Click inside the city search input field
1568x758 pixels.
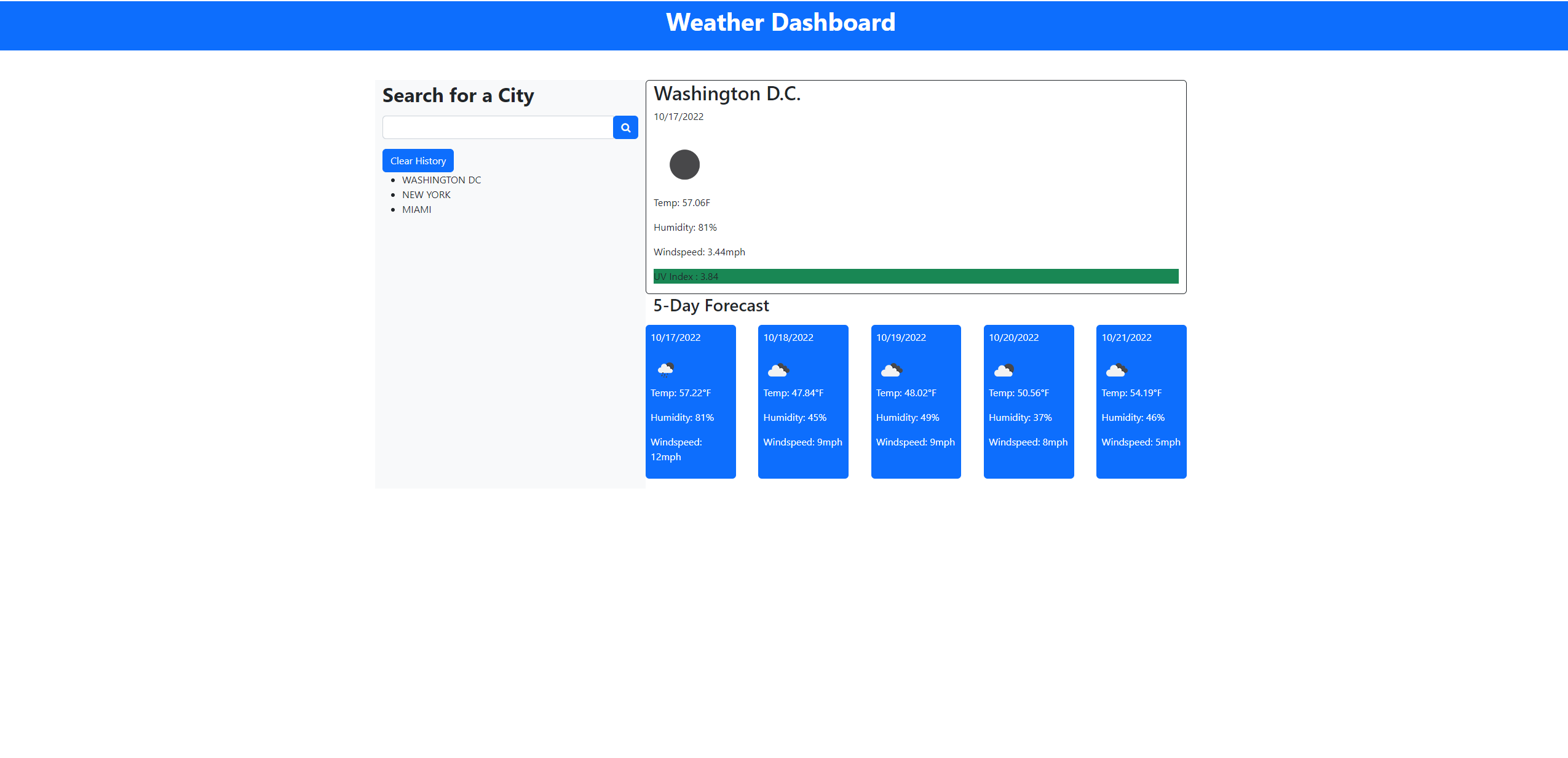(498, 127)
